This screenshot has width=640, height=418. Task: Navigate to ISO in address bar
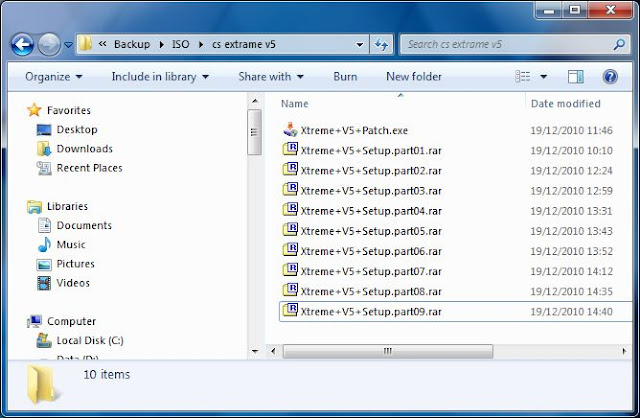coord(181,44)
